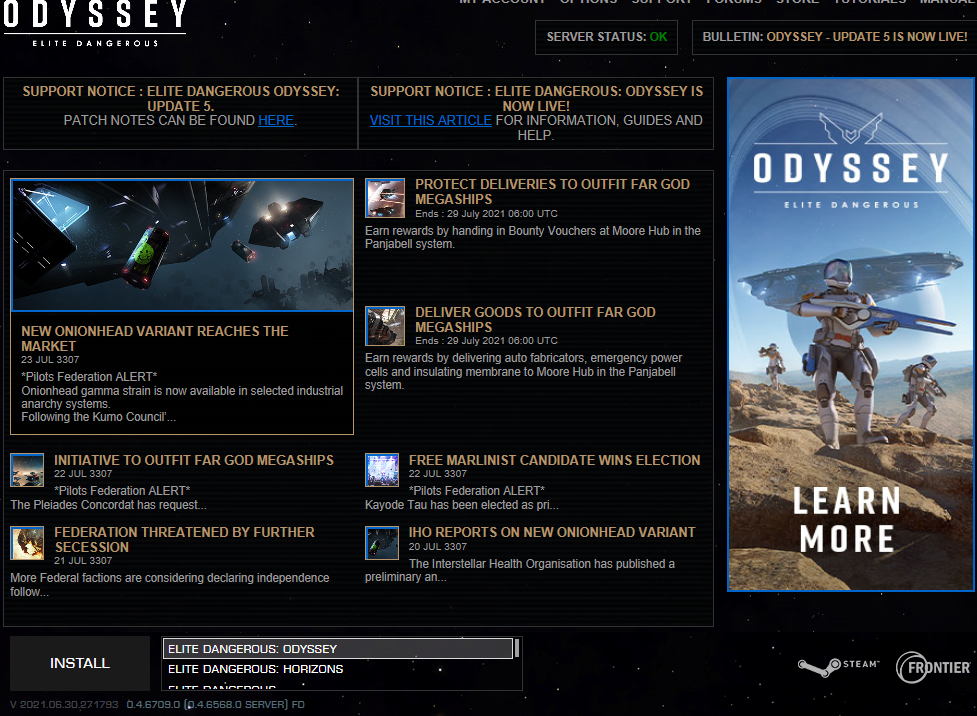The image size is (977, 716).
Task: Select Elite Dangerous: Odyssey in product list
Action: click(338, 649)
